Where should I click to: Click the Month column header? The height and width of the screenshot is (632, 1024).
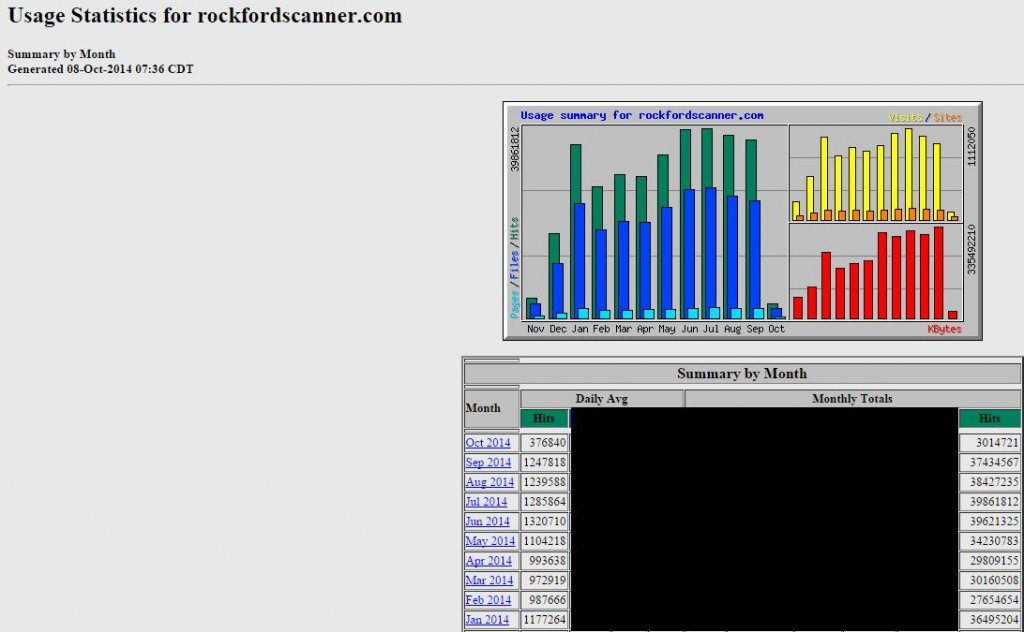click(491, 408)
